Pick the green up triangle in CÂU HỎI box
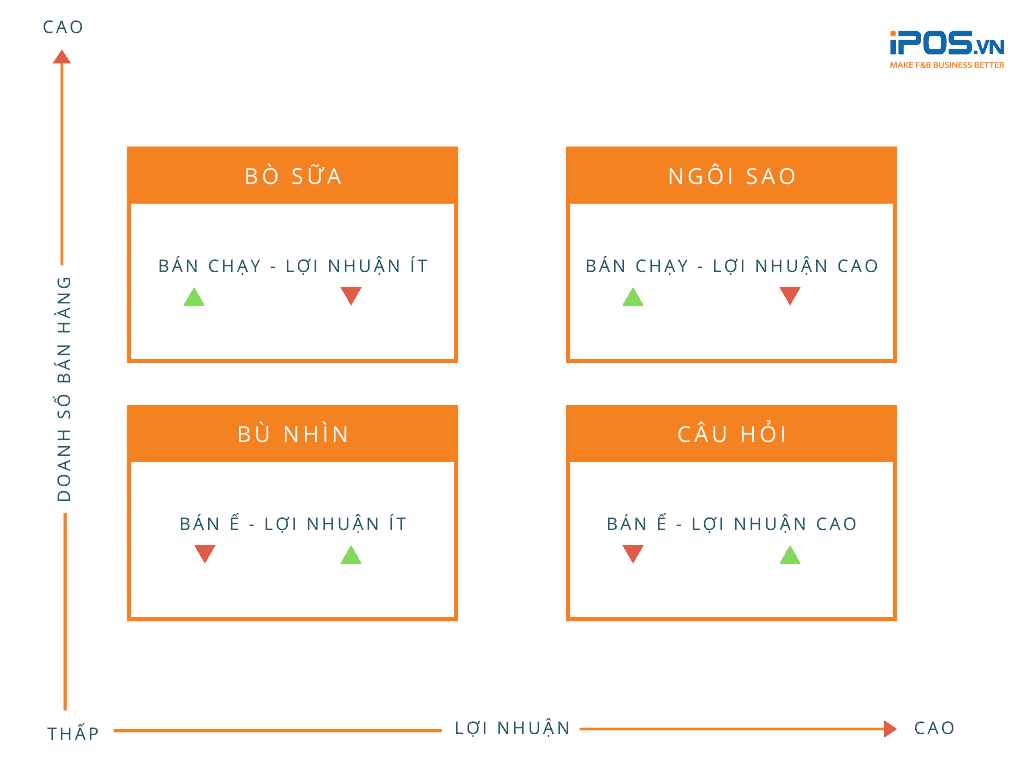Screen dimensions: 1024x768 coord(790,555)
